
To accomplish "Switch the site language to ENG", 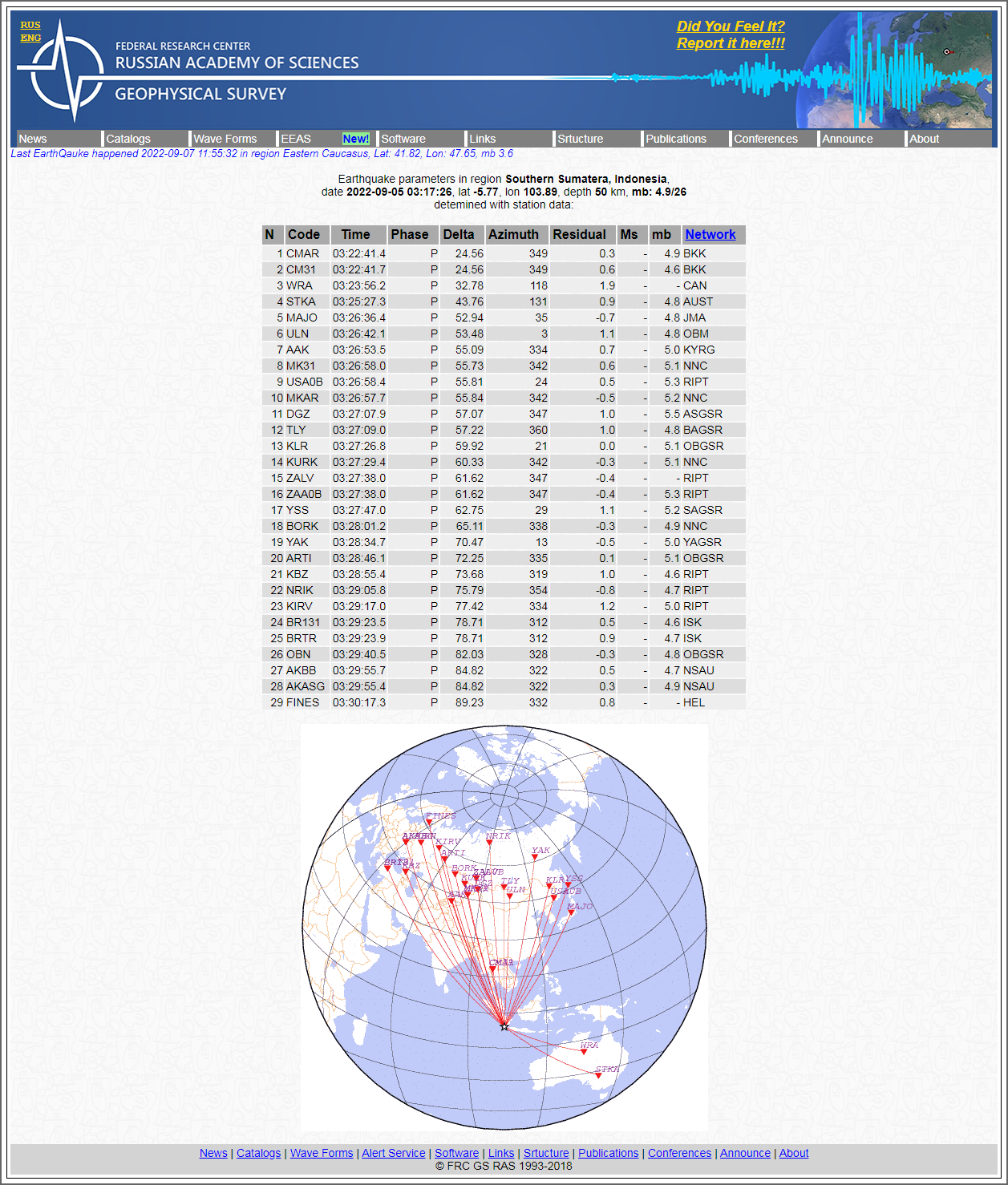I will 30,38.
